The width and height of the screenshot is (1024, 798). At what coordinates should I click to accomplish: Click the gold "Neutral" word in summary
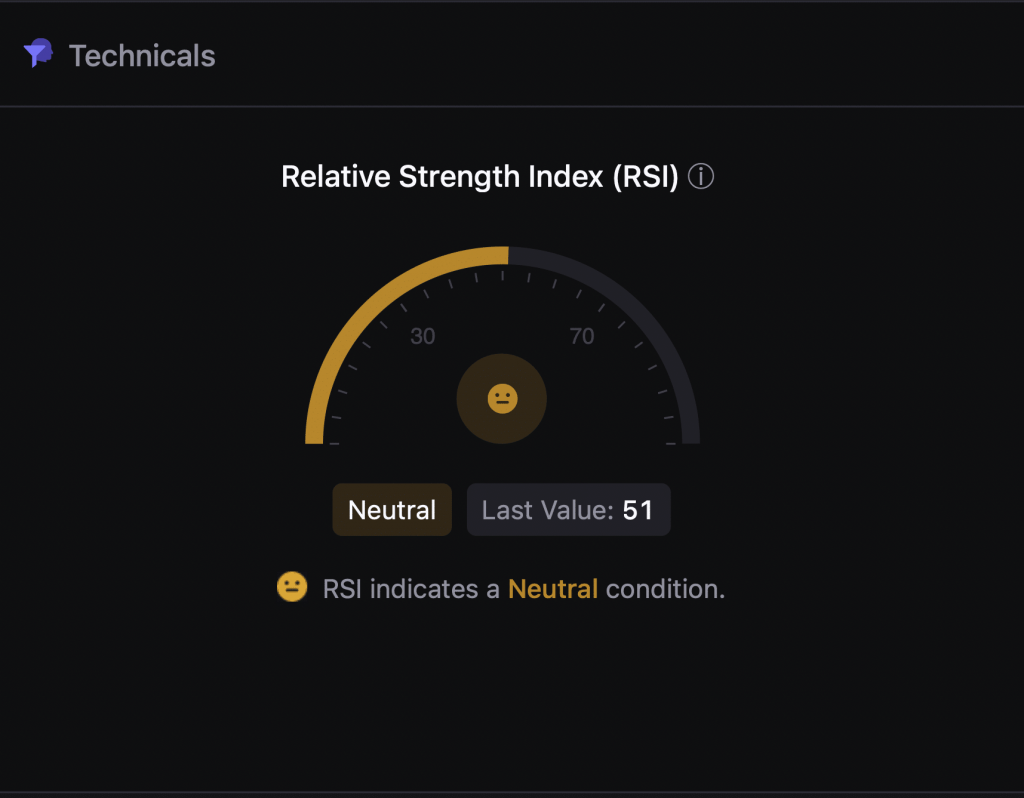click(553, 589)
